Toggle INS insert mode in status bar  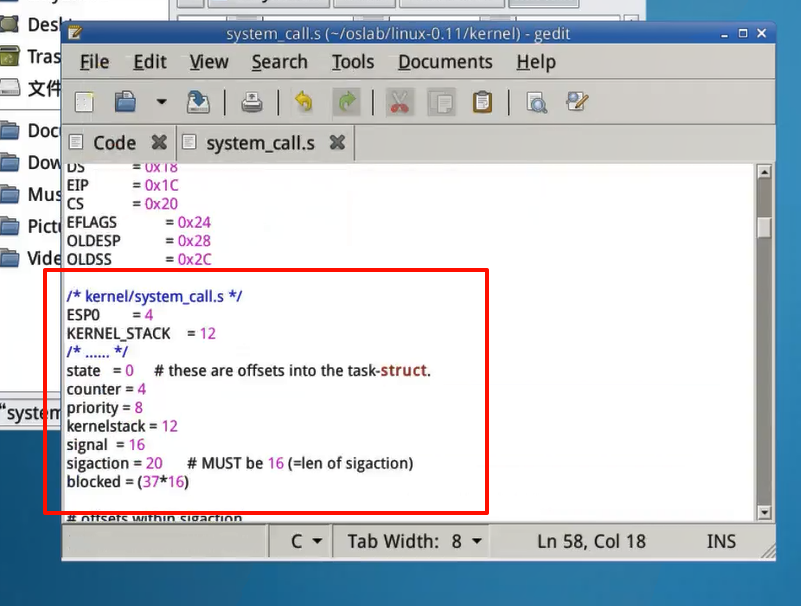click(x=721, y=542)
